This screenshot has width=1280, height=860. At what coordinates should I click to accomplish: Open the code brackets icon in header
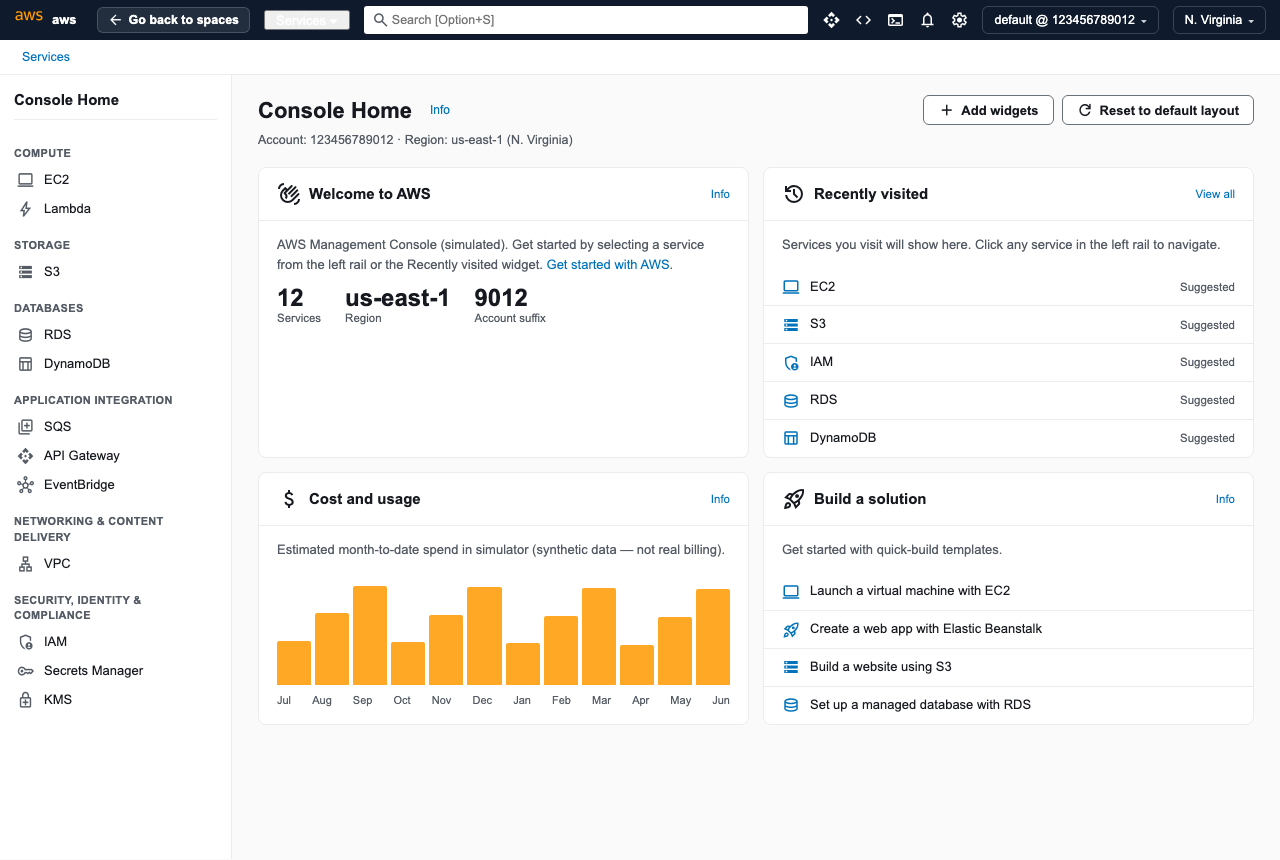click(863, 20)
